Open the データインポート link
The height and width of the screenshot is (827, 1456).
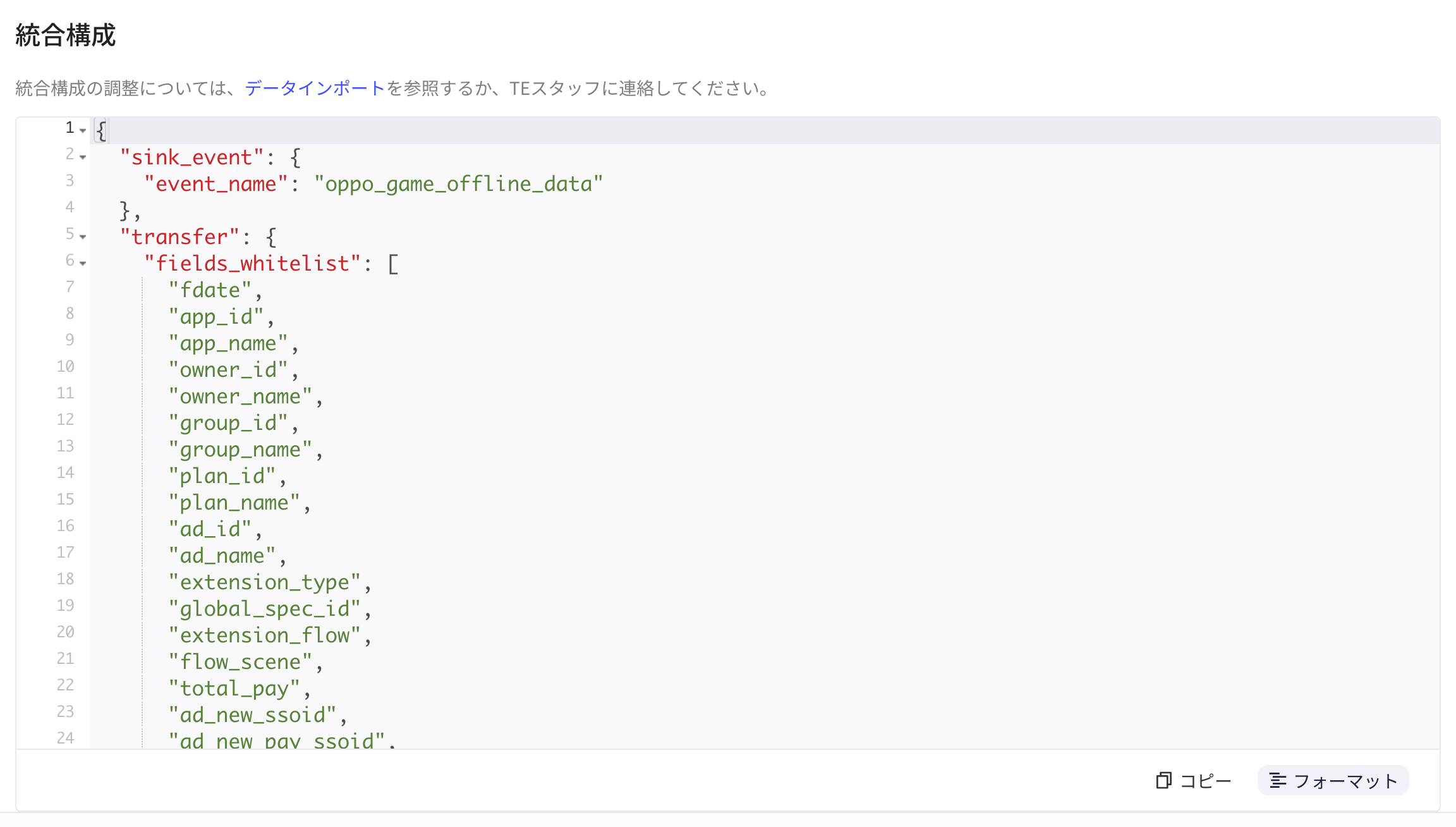pyautogui.click(x=315, y=89)
